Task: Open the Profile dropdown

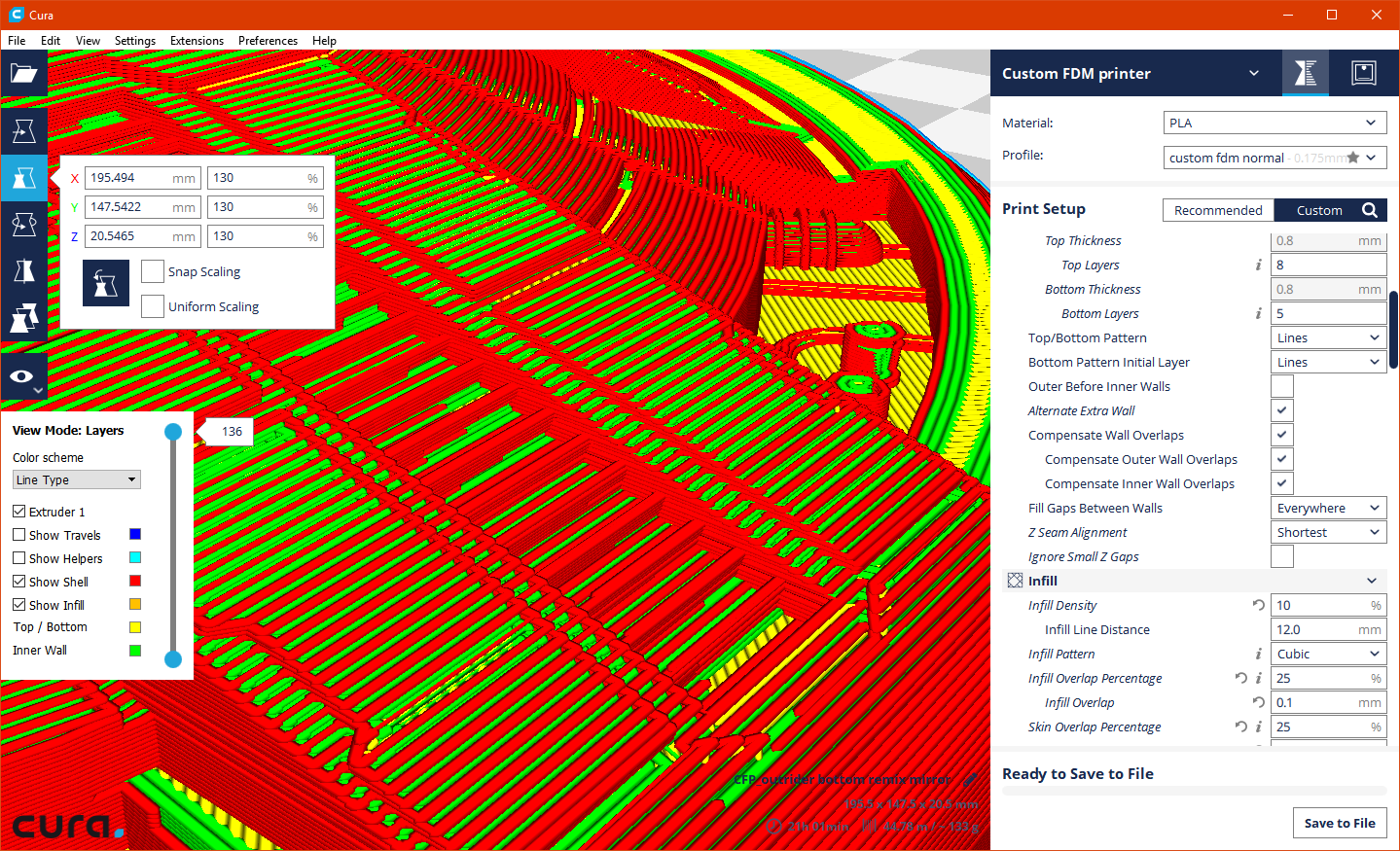Action: point(1274,158)
